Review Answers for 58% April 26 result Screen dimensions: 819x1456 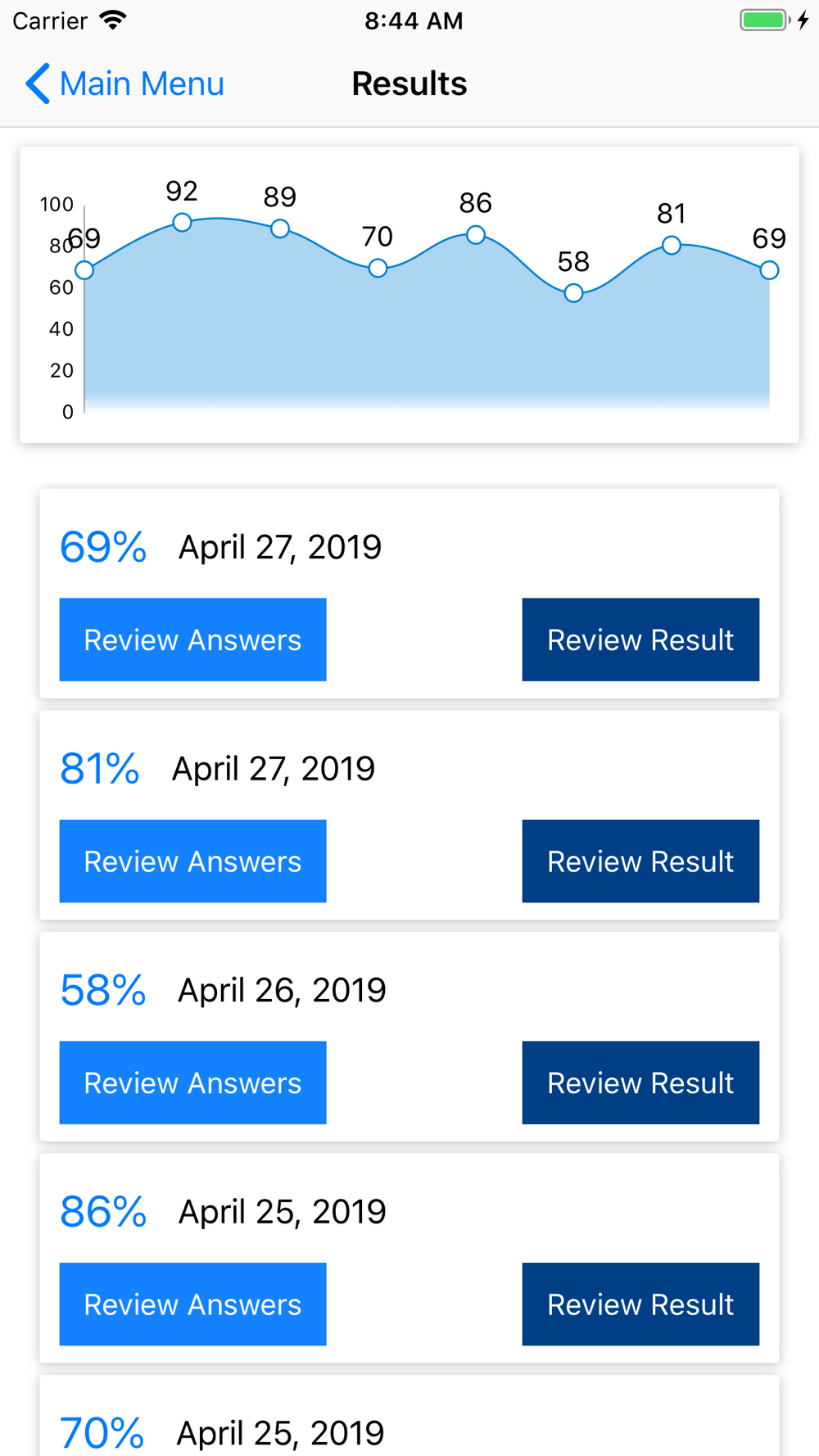(x=192, y=1083)
